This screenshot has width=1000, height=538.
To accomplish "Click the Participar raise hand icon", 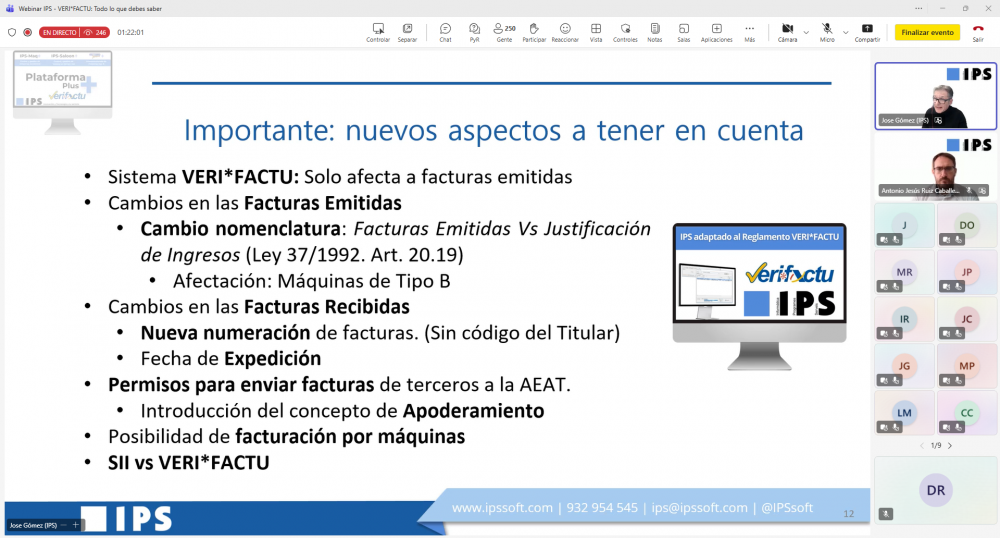I will [534, 31].
